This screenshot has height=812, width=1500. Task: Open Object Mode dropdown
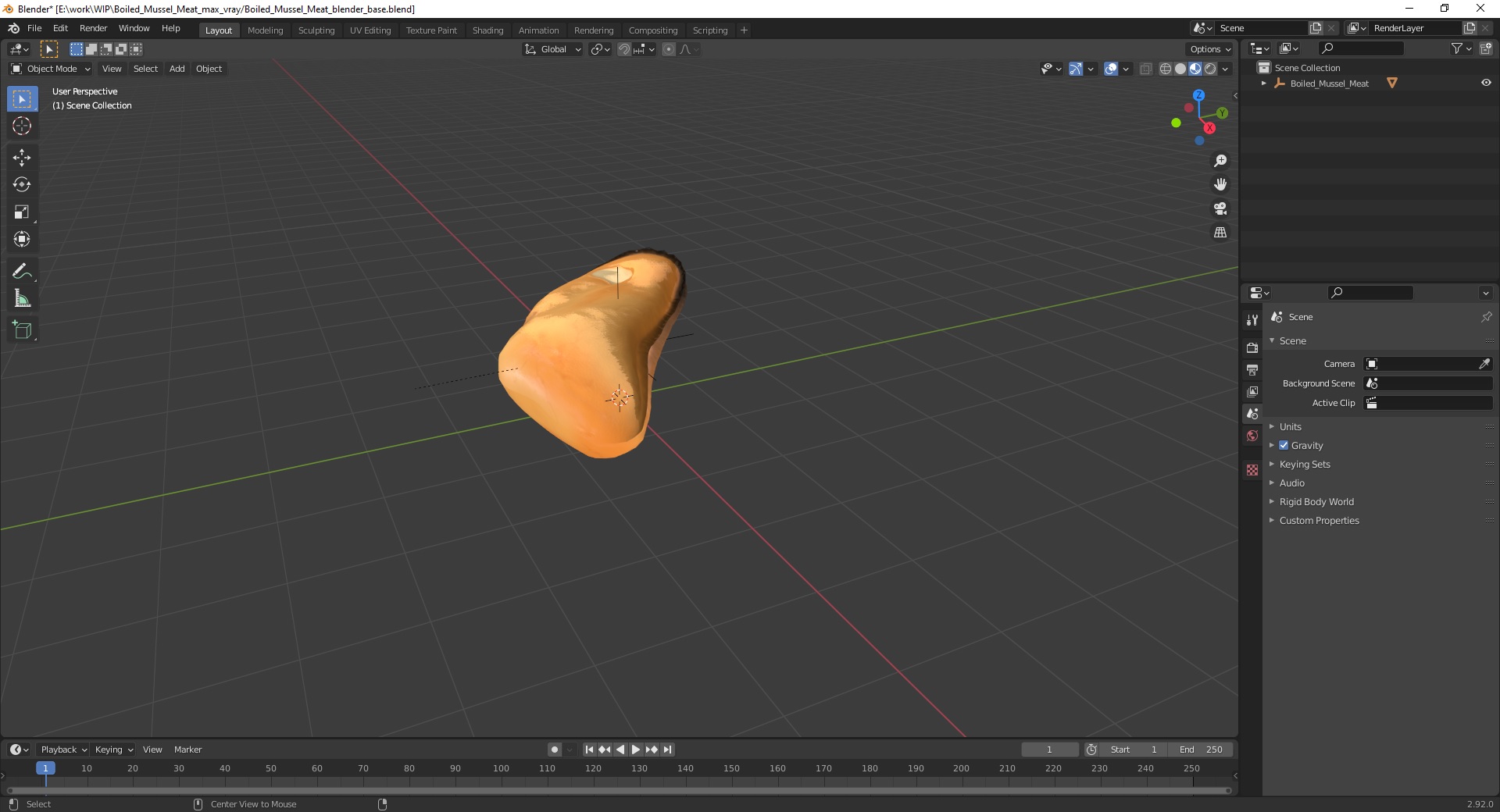[50, 69]
